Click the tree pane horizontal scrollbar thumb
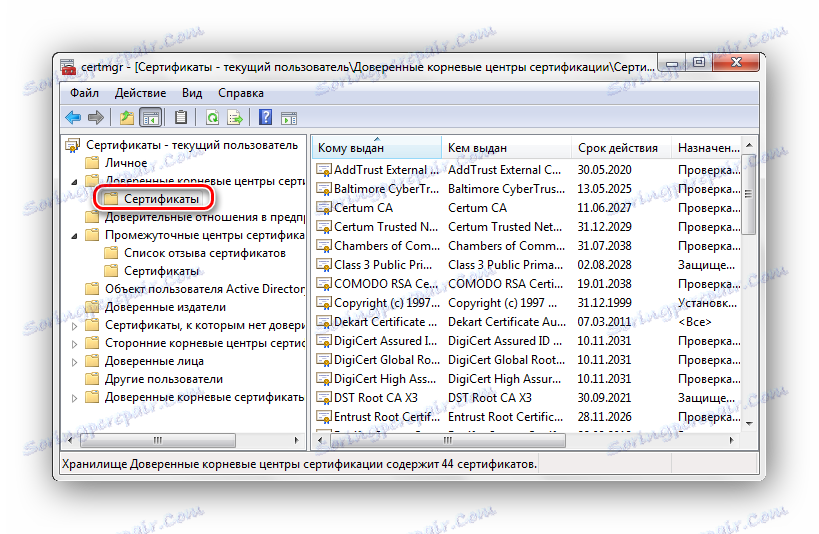This screenshot has height=534, width=819. click(158, 440)
